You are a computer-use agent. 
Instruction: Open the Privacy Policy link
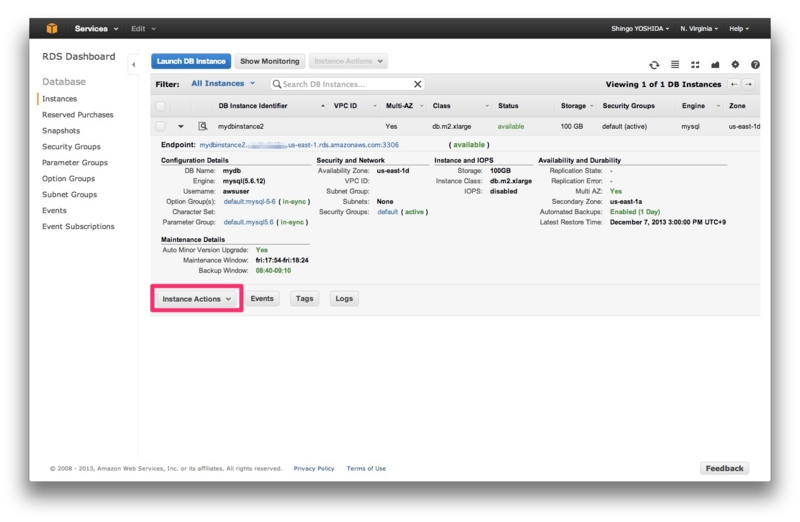click(x=314, y=468)
